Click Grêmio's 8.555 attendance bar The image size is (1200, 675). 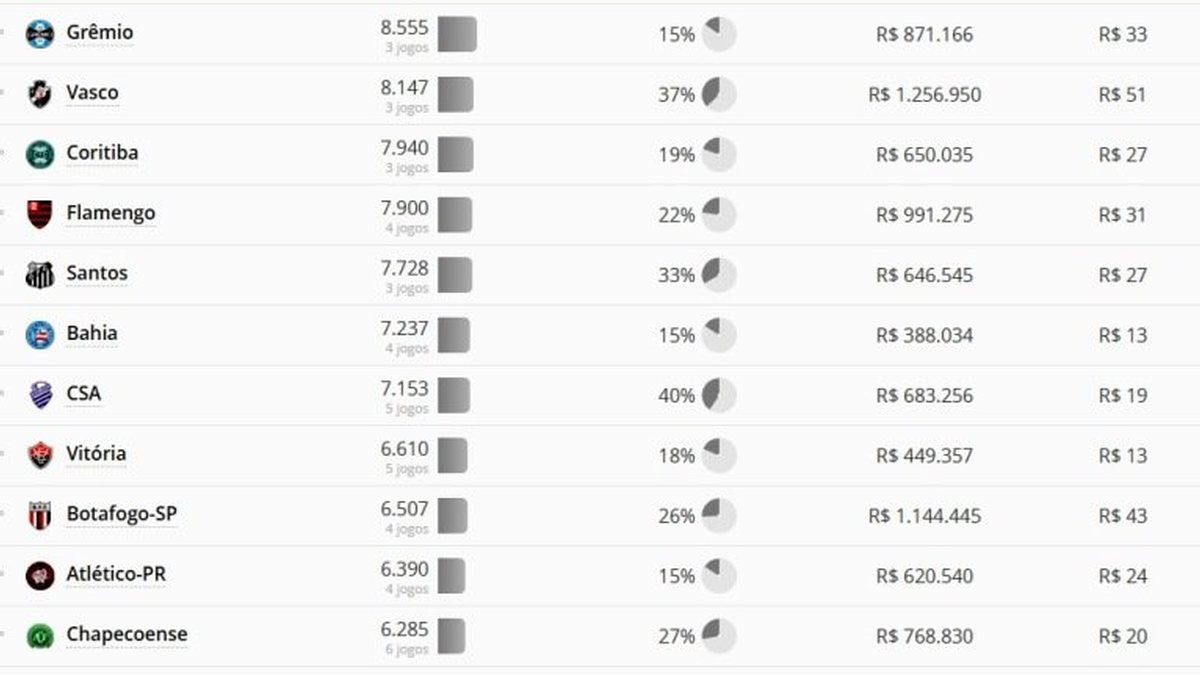click(x=457, y=34)
